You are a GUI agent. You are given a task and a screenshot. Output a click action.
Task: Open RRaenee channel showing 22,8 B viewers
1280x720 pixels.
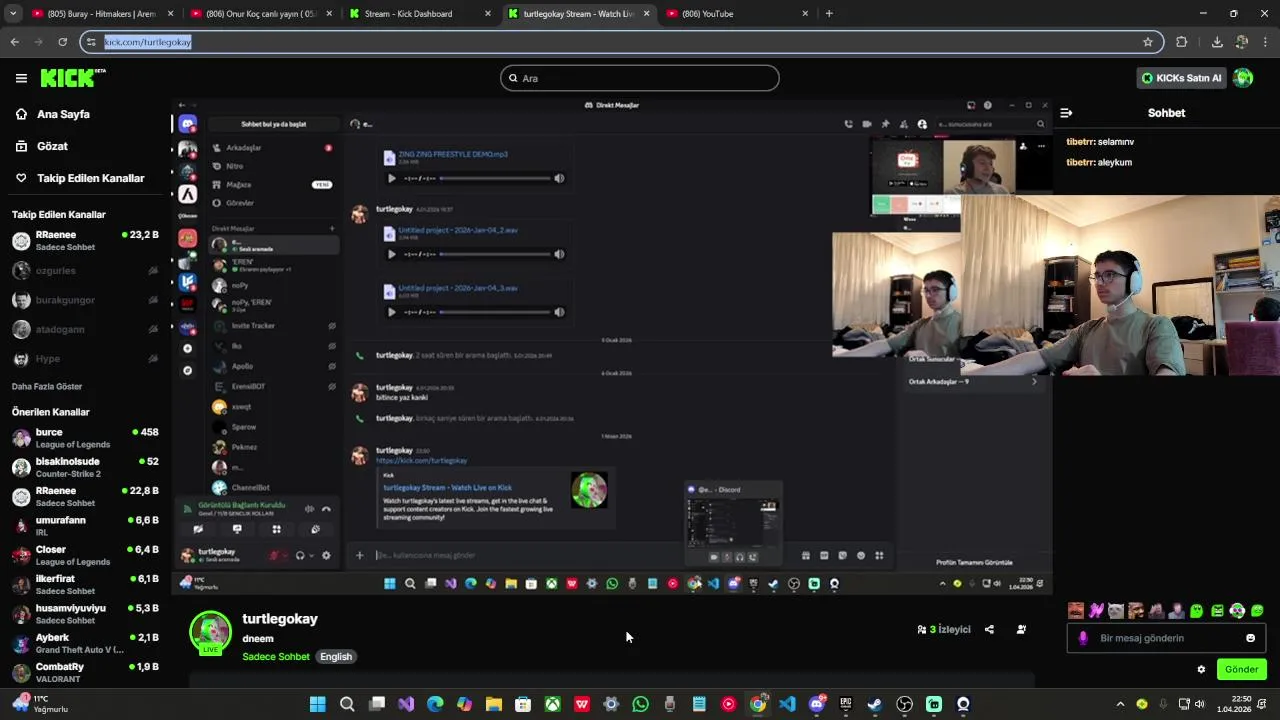click(86, 496)
